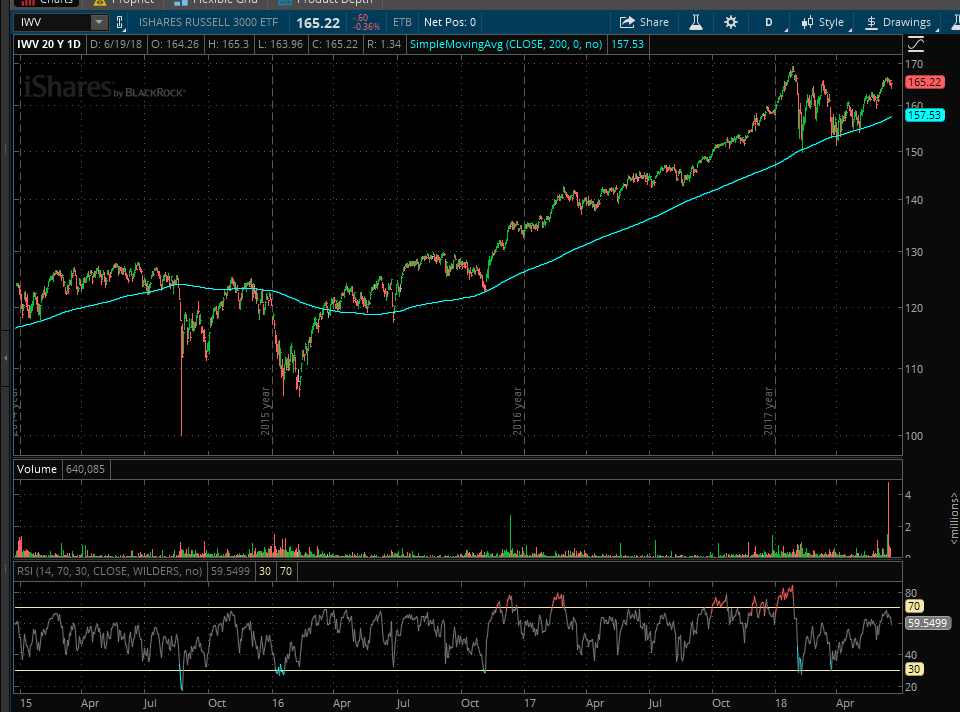Click the IWV symbol input field
This screenshot has height=712, width=960.
tap(54, 23)
